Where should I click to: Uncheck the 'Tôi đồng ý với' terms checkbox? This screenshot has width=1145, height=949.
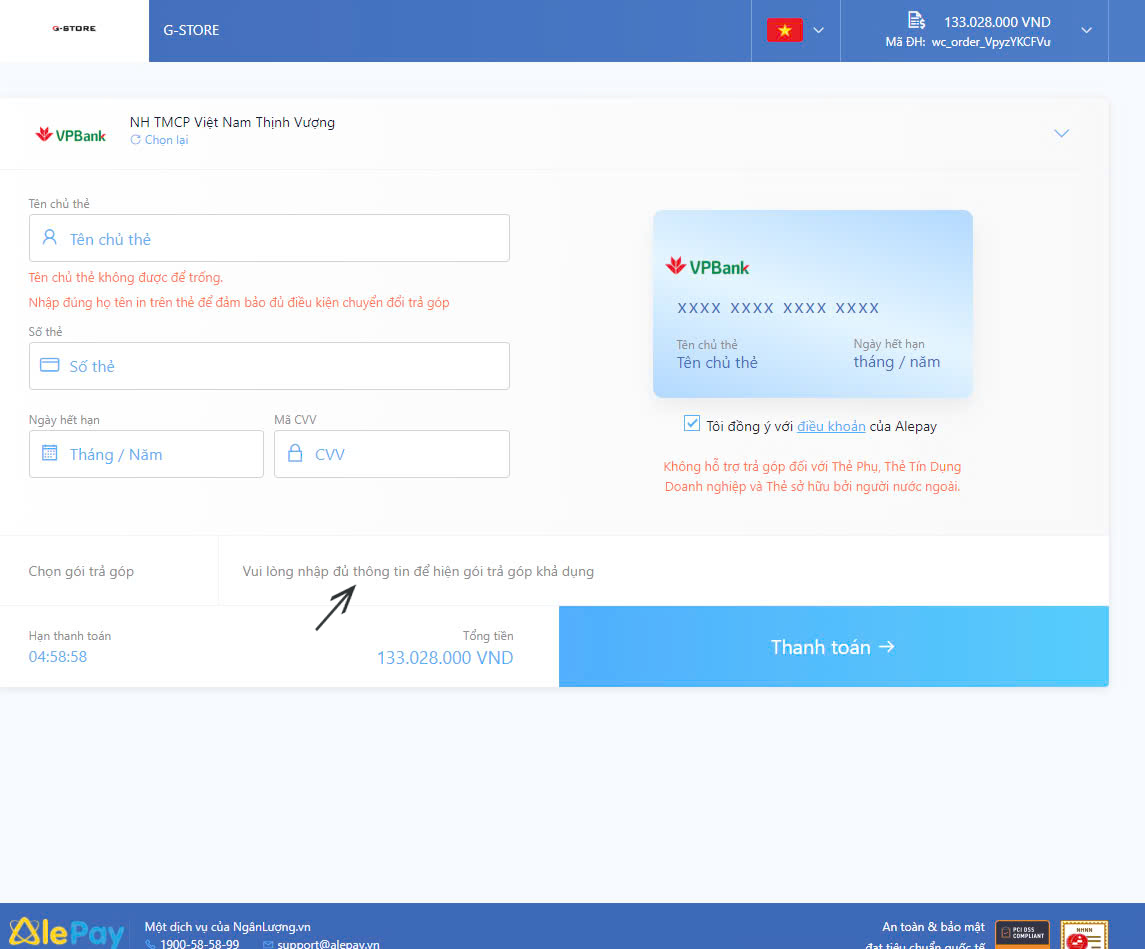(692, 423)
